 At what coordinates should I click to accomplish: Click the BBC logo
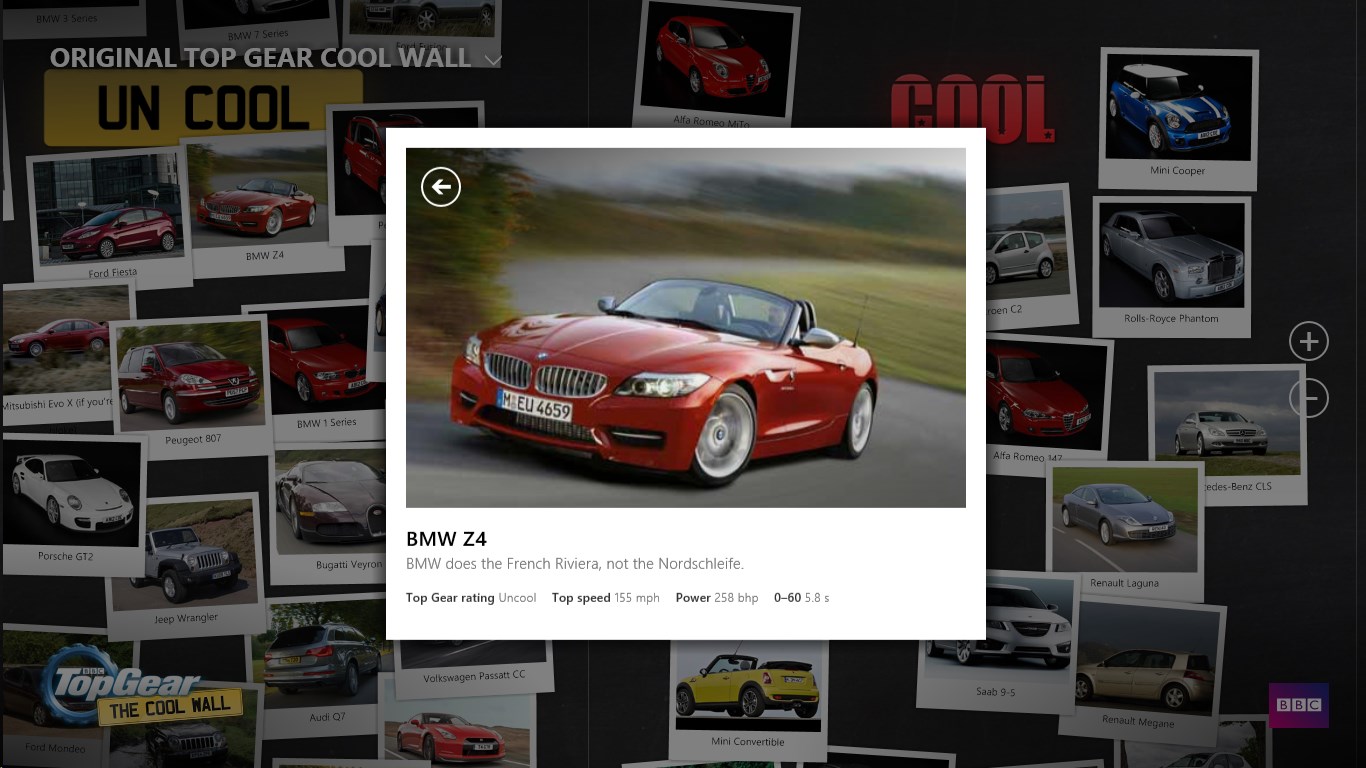(x=1298, y=705)
